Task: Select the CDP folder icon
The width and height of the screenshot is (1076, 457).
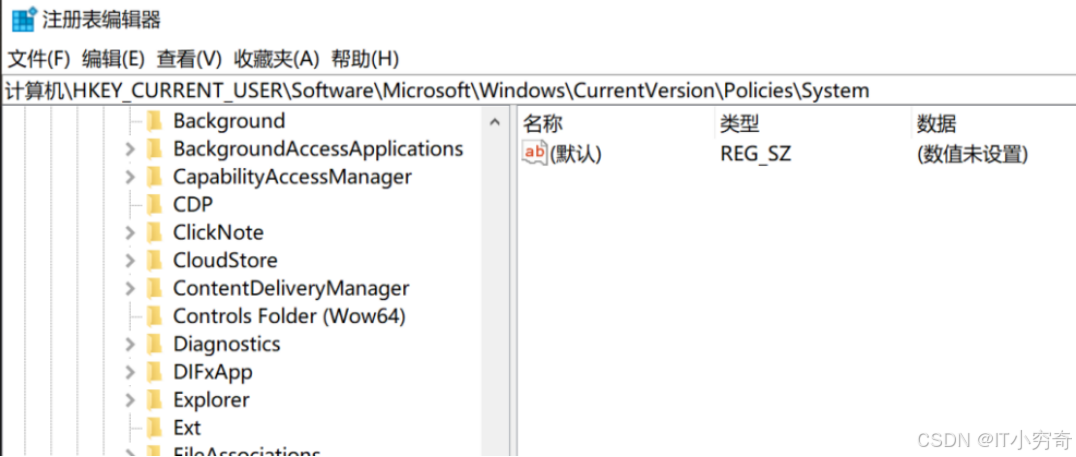Action: coord(155,204)
